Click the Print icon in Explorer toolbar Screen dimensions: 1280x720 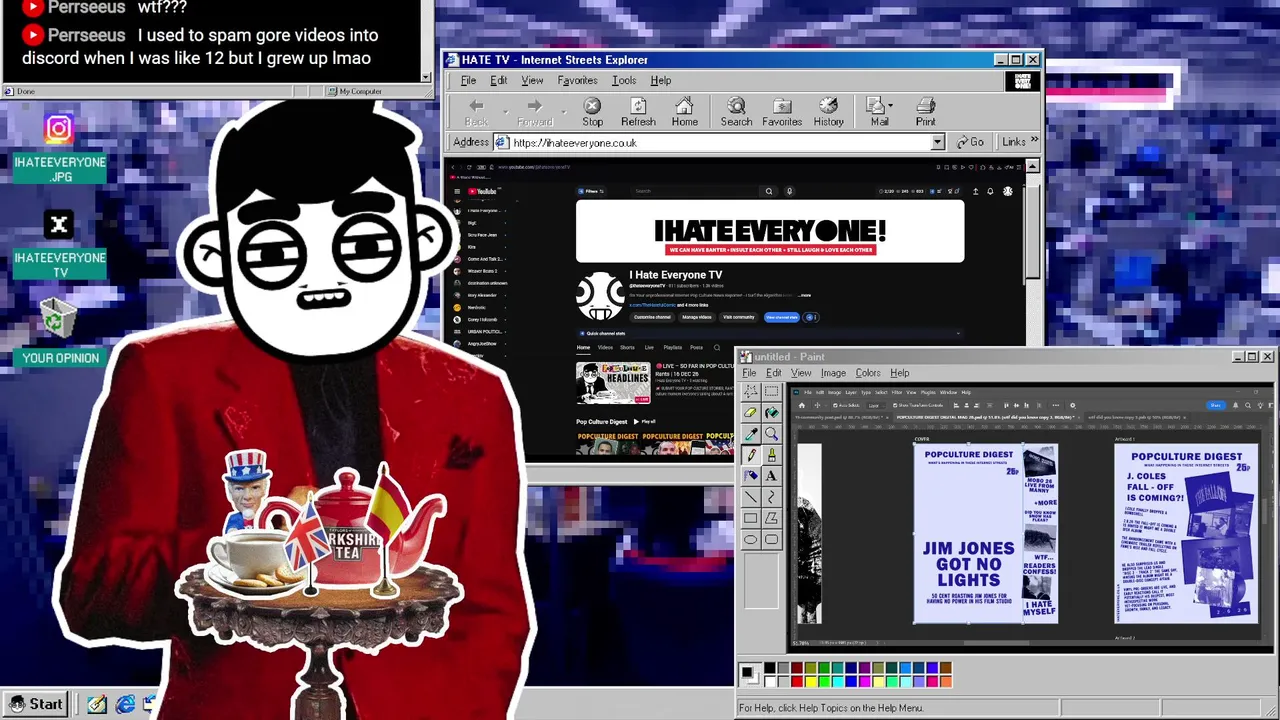pyautogui.click(x=926, y=112)
